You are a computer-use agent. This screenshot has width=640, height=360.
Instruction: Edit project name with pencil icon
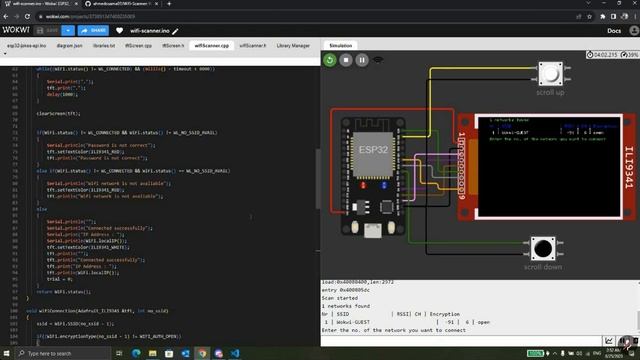pos(176,31)
